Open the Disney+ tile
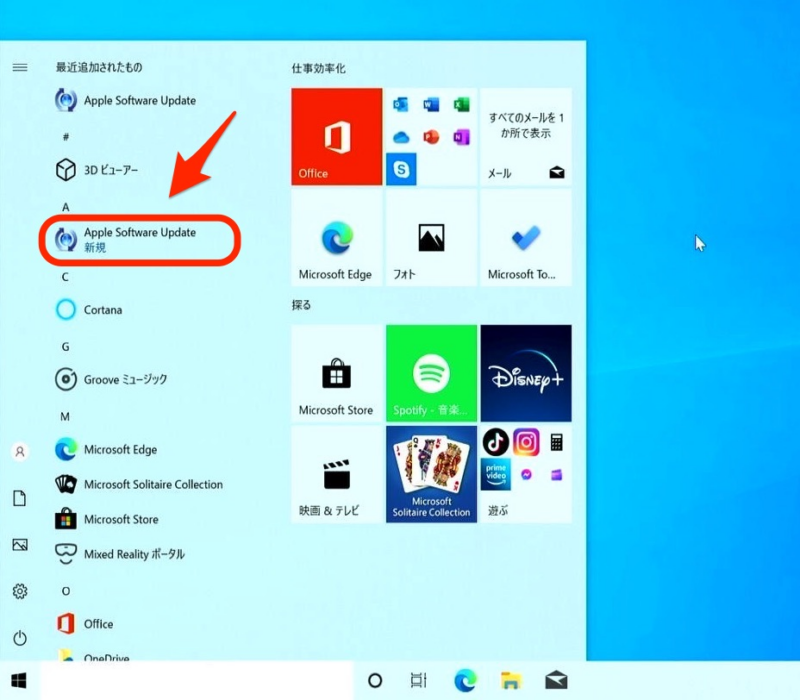Viewport: 800px width, 700px height. click(x=526, y=373)
